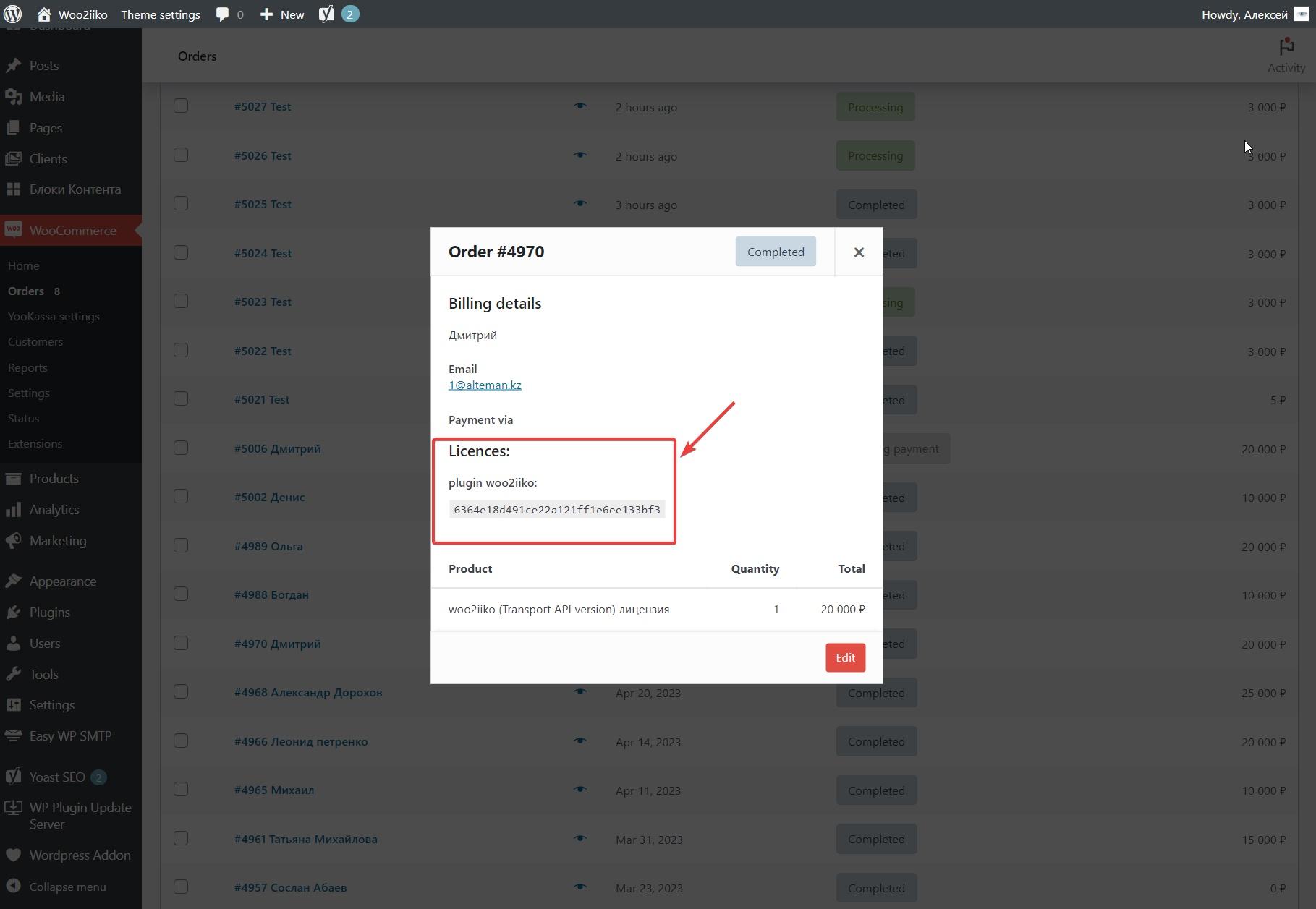Viewport: 1316px width, 909px height.
Task: Tick the checkbox for order #5023 Test
Action: pos(181,302)
